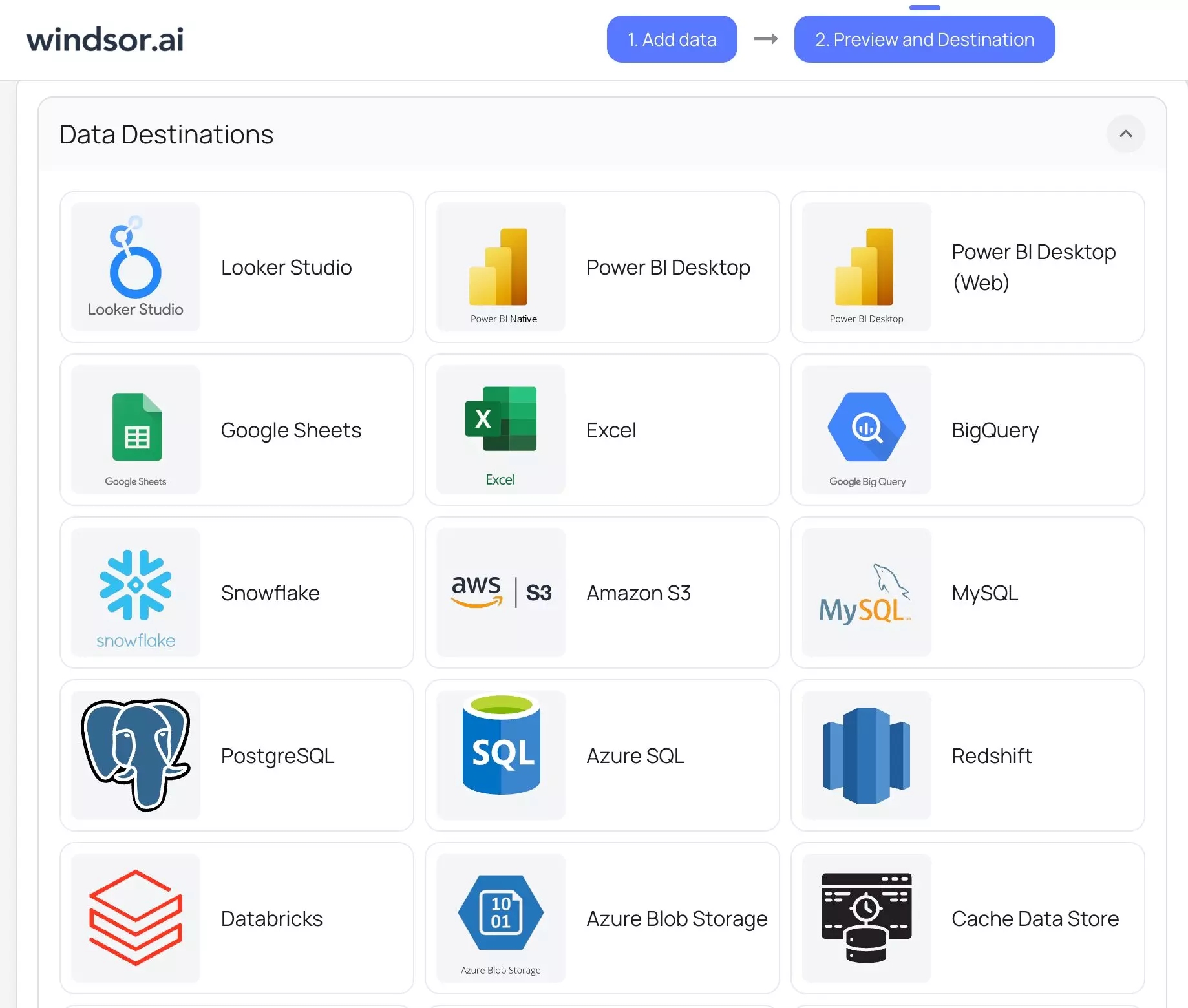Click the Redshift blue icon
Screen dimensions: 1188x1008
[866, 755]
